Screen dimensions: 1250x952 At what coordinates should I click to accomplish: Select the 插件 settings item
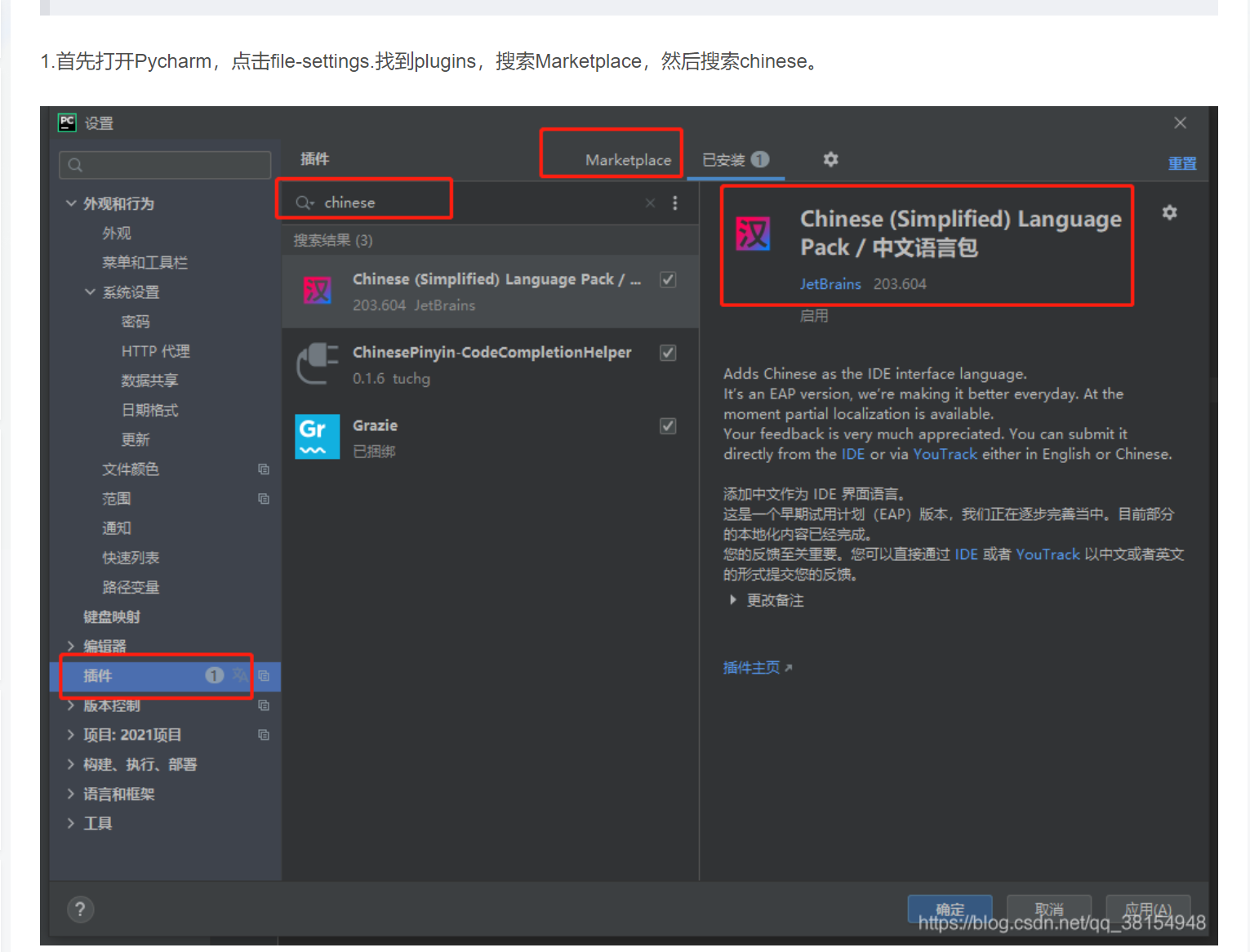(x=166, y=675)
